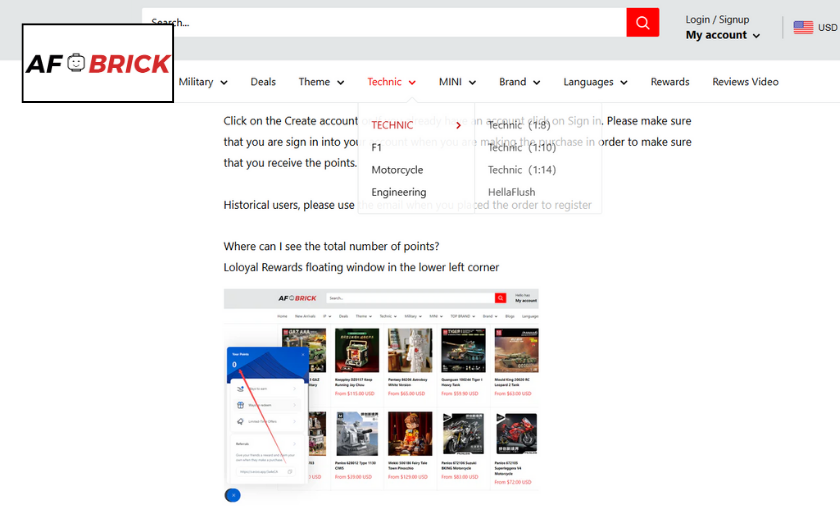Select F1 from Technic menu

[x=377, y=147]
